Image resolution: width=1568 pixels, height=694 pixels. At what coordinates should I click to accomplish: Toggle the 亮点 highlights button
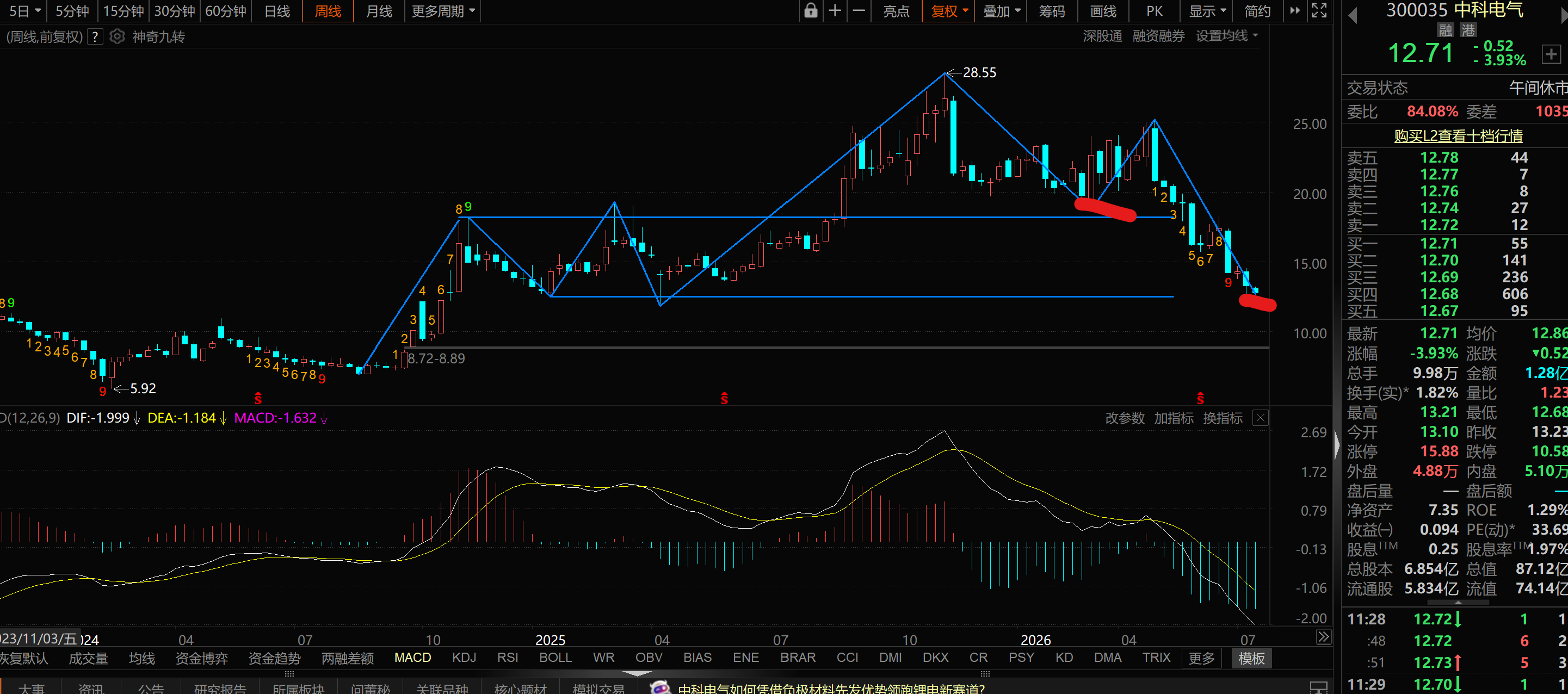click(896, 11)
